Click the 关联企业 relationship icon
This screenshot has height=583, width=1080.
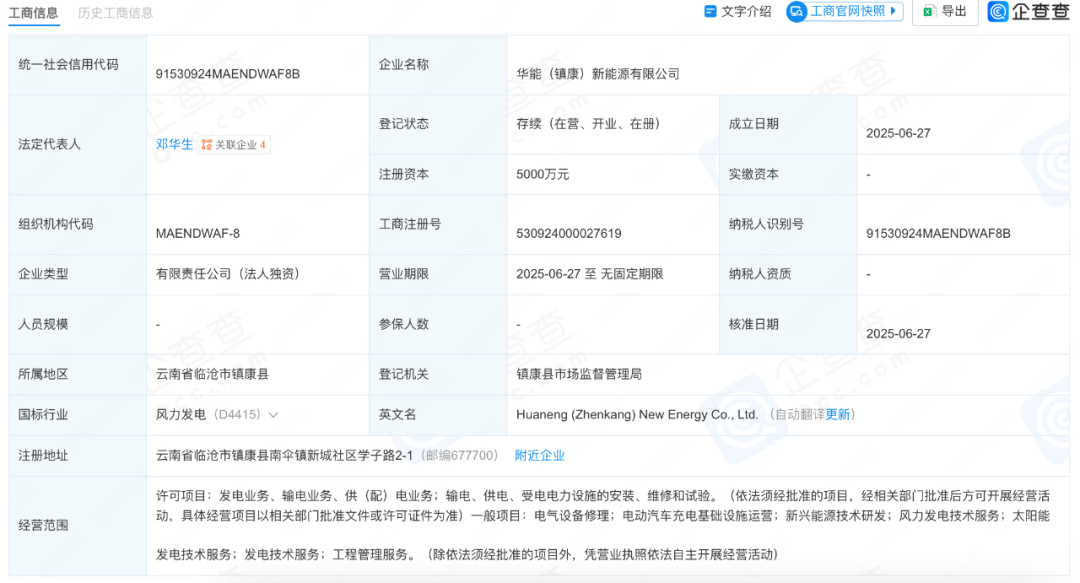pyautogui.click(x=207, y=145)
